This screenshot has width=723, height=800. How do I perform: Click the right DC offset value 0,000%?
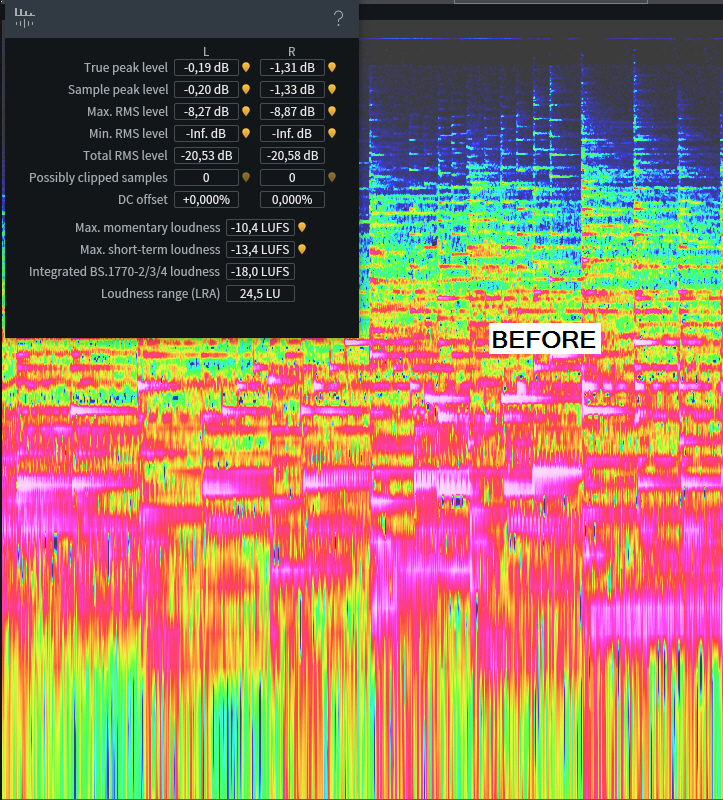(292, 199)
